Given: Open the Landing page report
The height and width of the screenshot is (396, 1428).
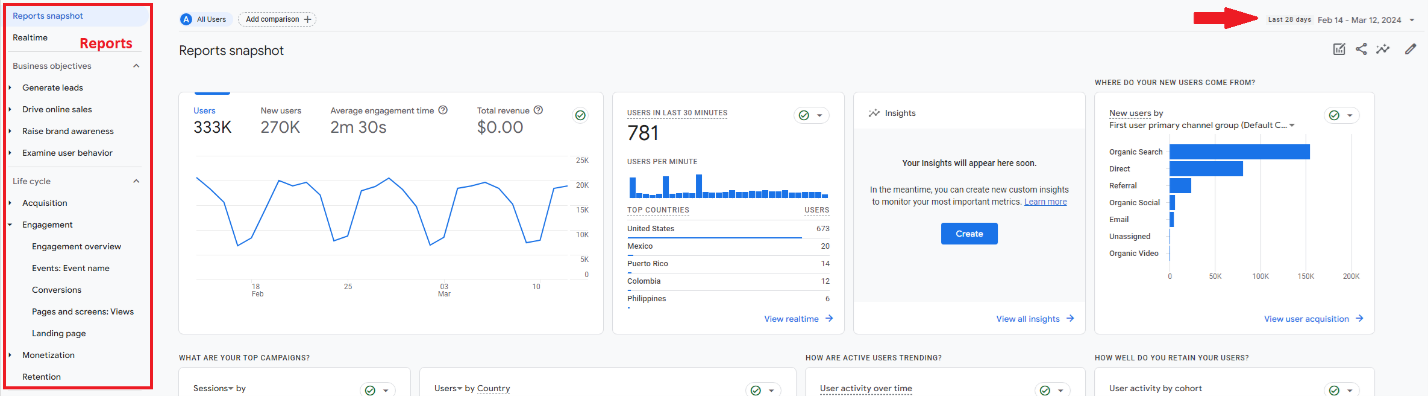Looking at the screenshot, I should click(58, 333).
